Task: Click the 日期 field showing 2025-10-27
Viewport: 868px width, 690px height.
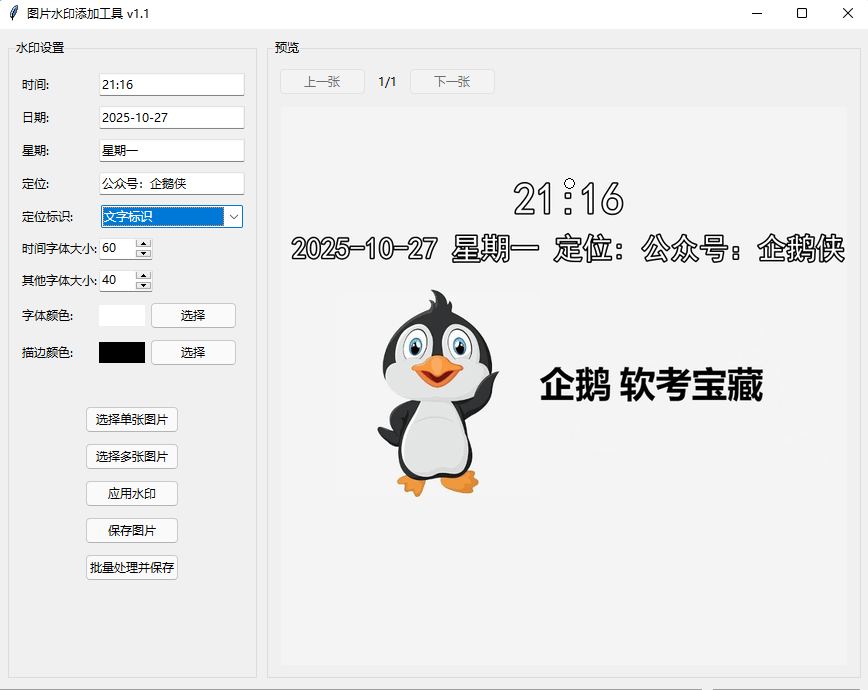Action: tap(170, 117)
